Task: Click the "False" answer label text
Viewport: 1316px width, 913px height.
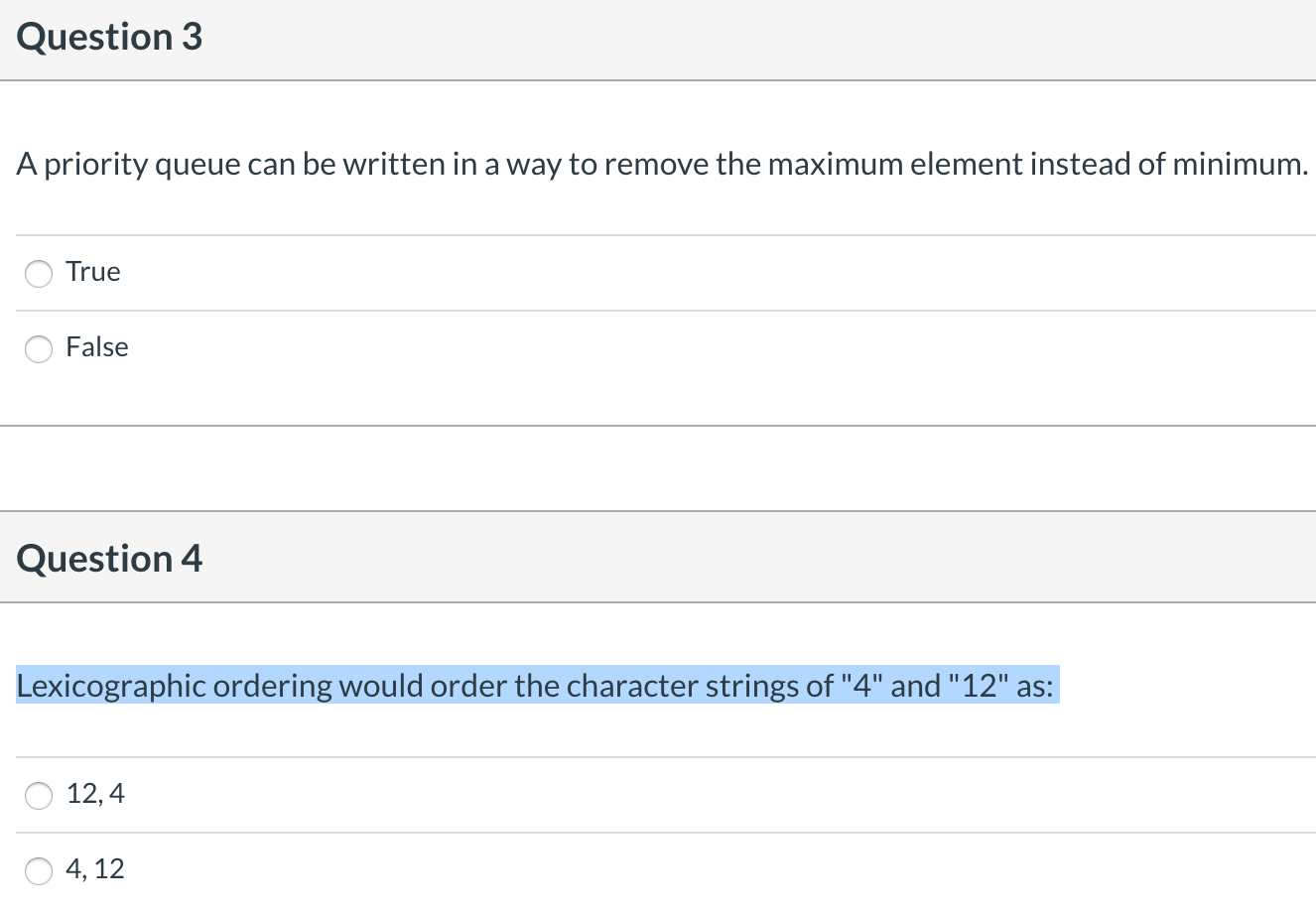Action: pos(97,347)
